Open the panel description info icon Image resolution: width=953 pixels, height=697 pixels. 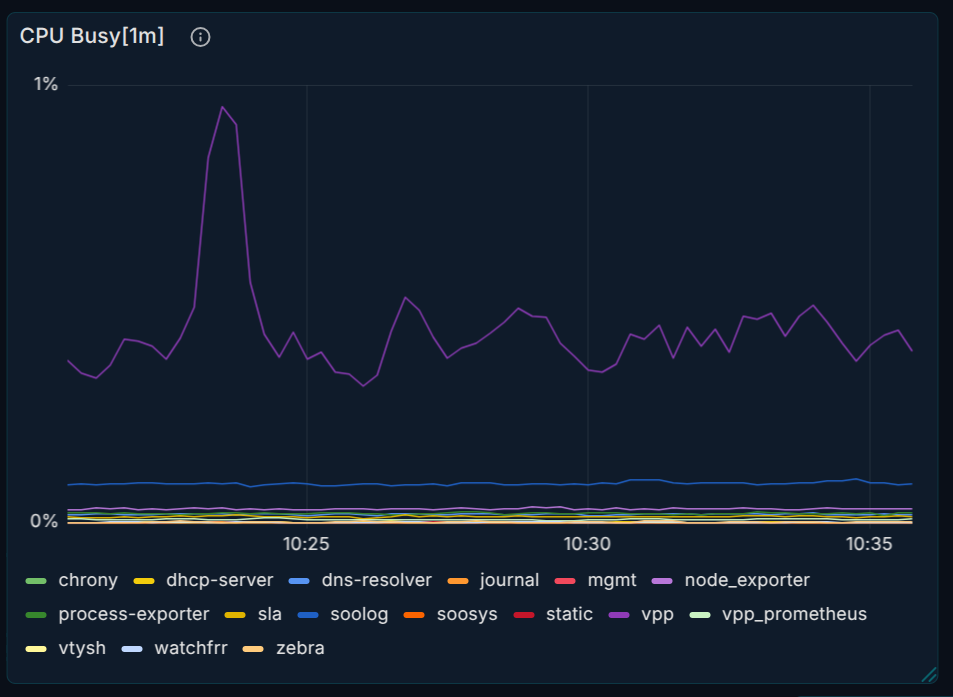(199, 35)
